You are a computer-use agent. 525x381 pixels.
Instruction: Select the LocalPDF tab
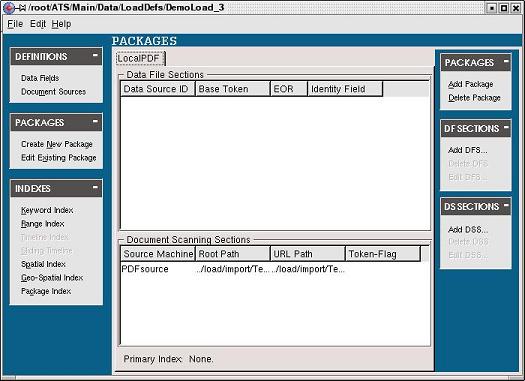[x=140, y=59]
